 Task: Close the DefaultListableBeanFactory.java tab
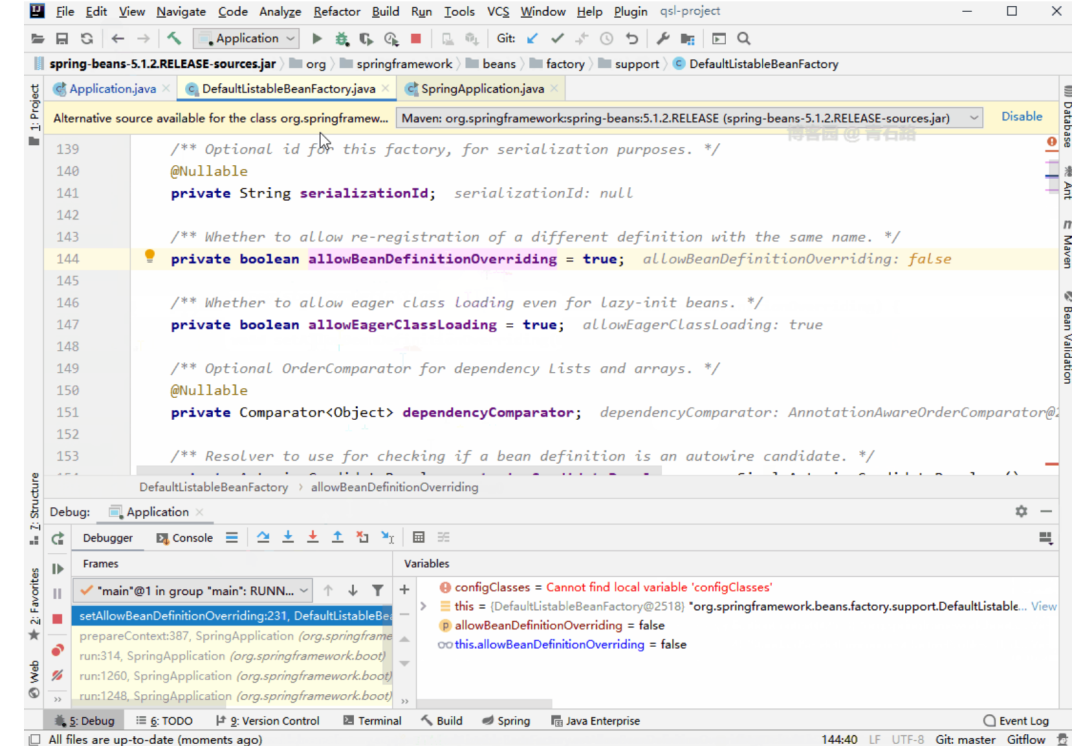[x=386, y=89]
